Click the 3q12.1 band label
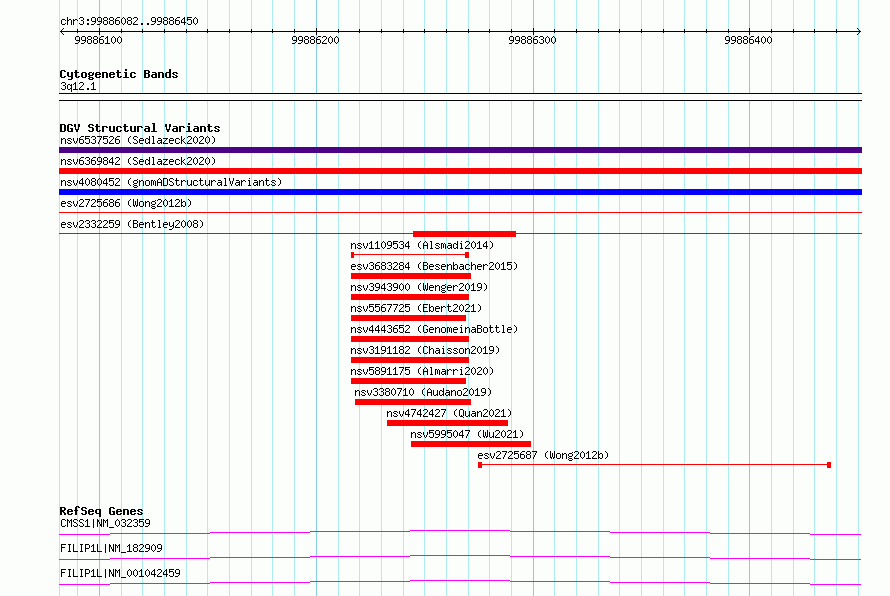Screen dimensions: 890x596 coord(78,86)
